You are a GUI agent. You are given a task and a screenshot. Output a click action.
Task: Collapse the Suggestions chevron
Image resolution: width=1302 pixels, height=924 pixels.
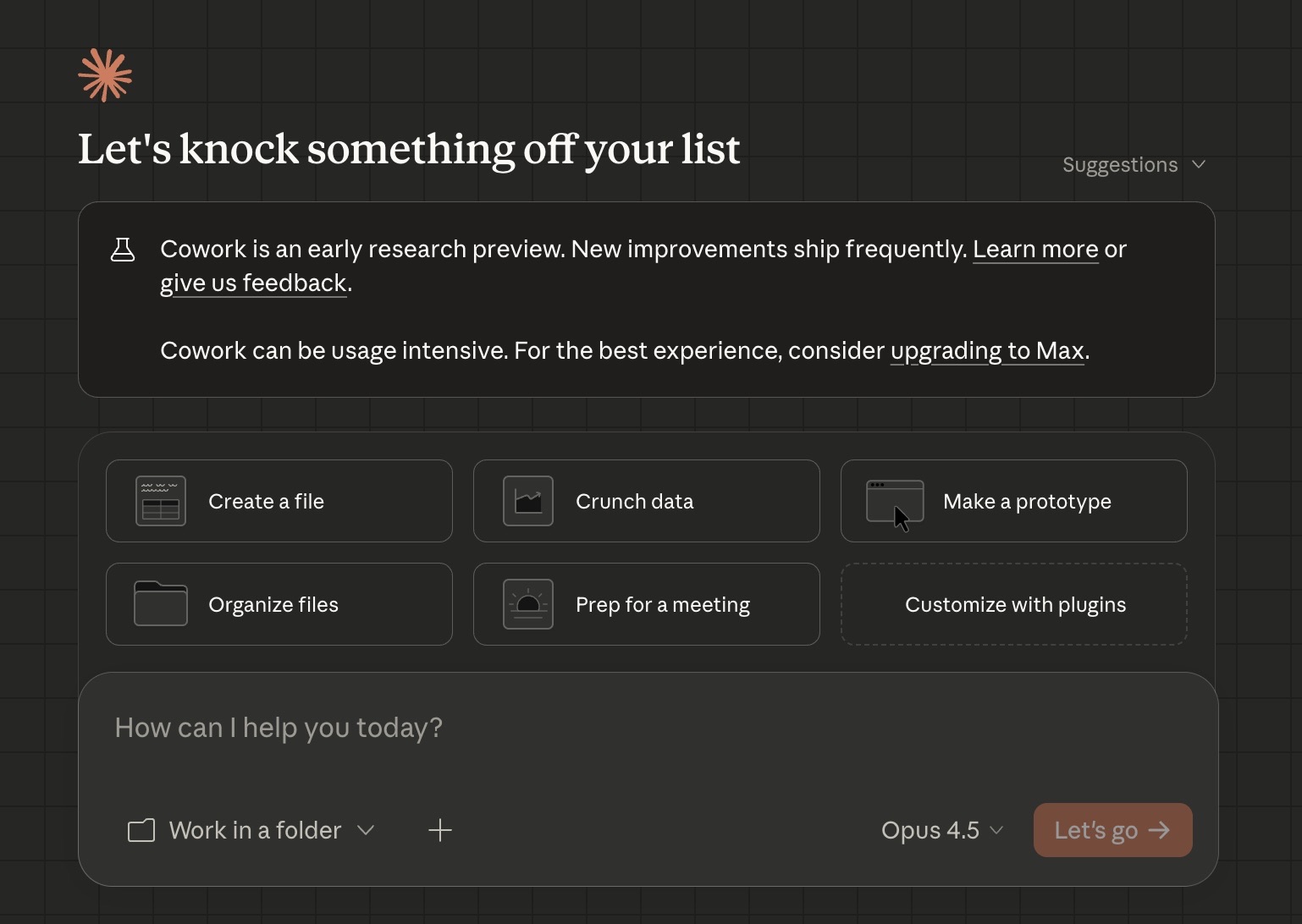pos(1199,164)
